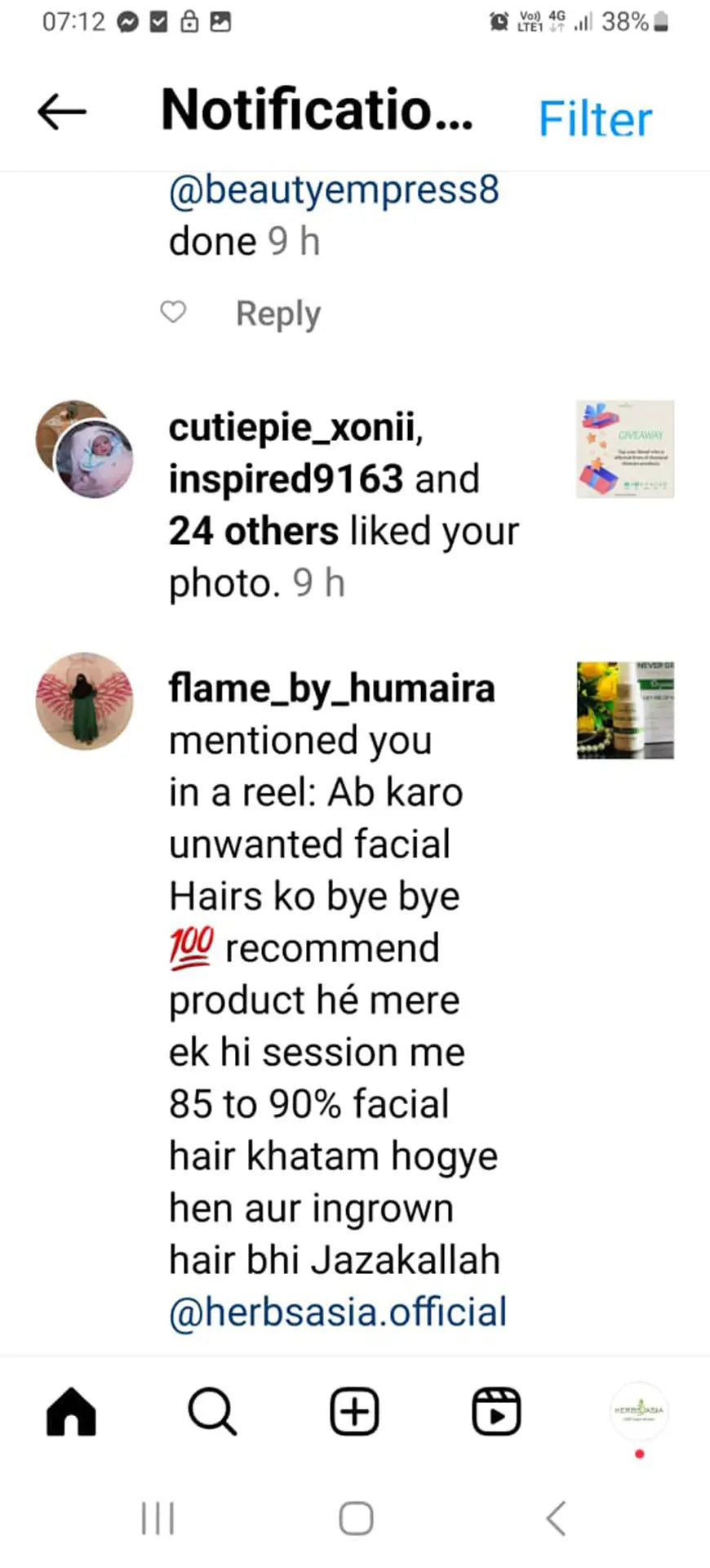
Task: Open the giveaway photo thumbnail
Action: pyautogui.click(x=624, y=448)
